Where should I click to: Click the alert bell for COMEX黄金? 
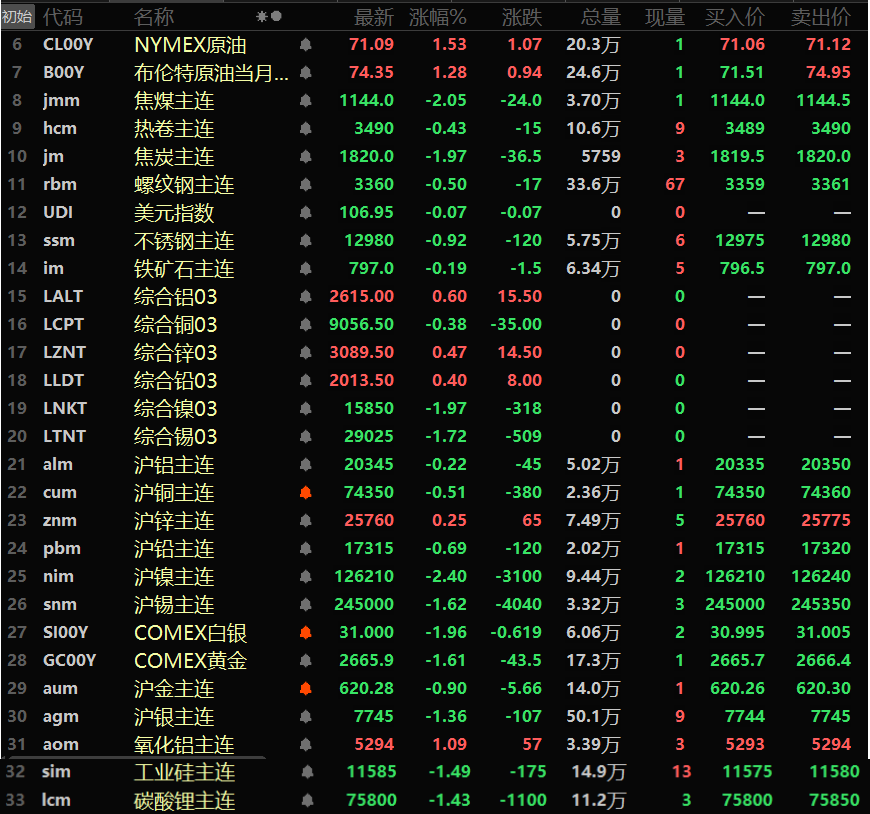(x=305, y=661)
